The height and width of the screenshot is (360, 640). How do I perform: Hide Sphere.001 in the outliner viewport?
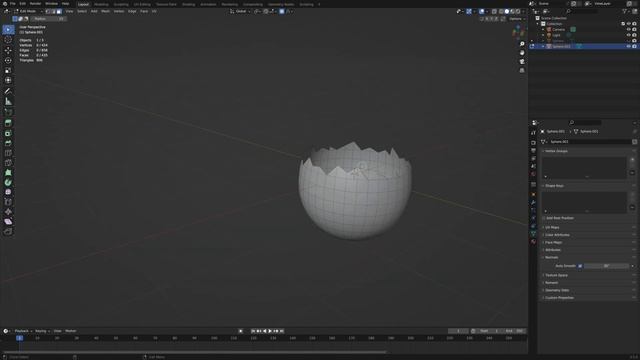629,47
